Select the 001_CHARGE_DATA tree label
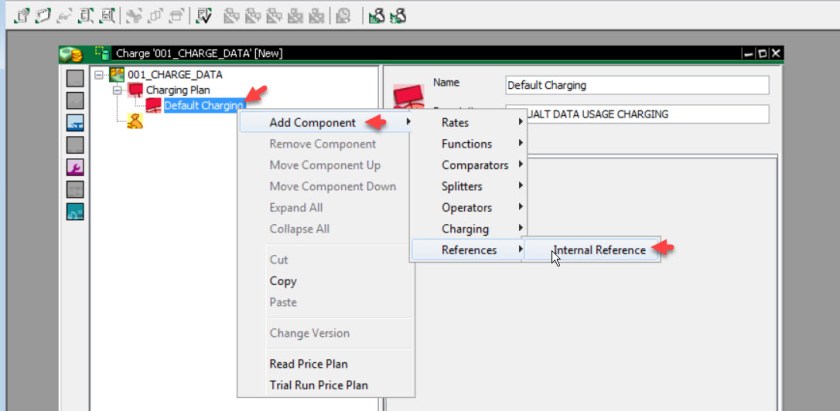Image resolution: width=840 pixels, height=411 pixels. 175,74
